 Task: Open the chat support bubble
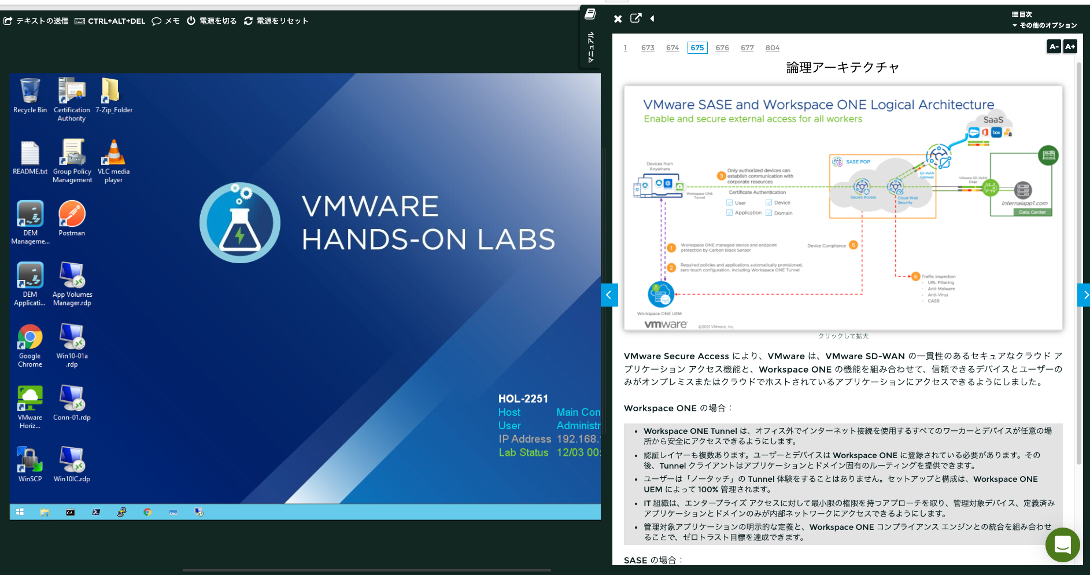[1062, 545]
